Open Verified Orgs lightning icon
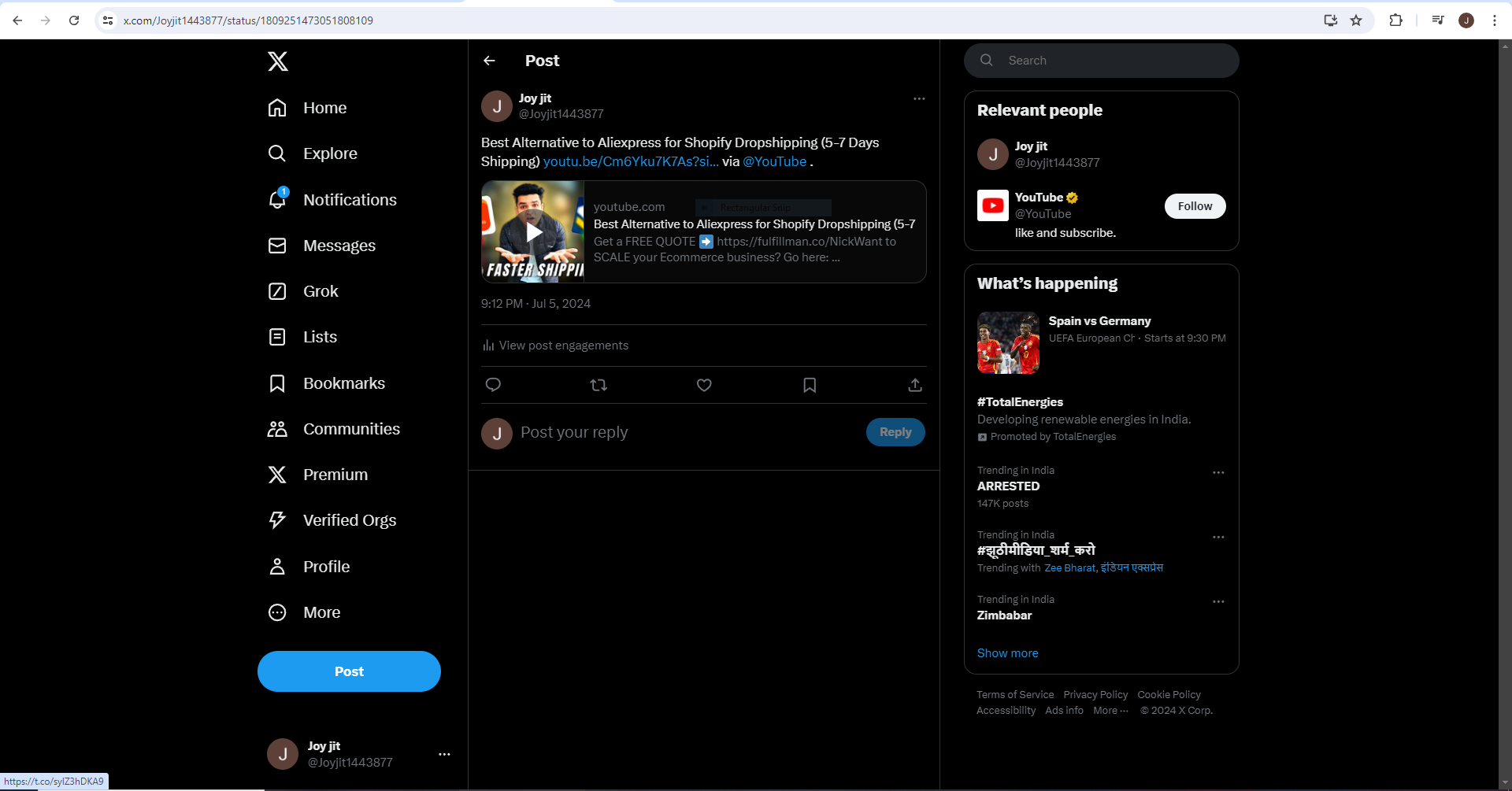 point(277,520)
